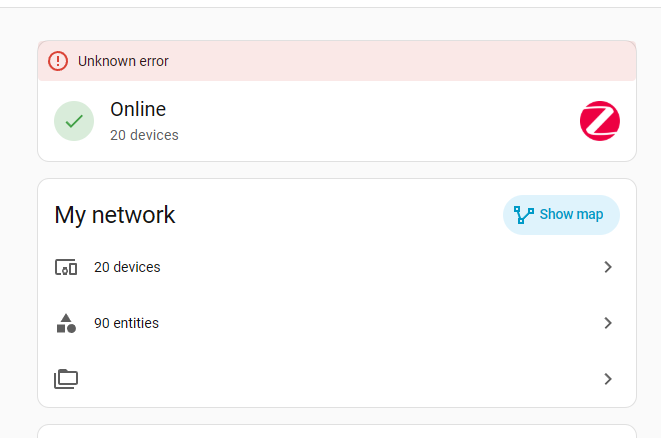
Task: Click the shapes icon beside 90 entities
Action: coord(66,323)
